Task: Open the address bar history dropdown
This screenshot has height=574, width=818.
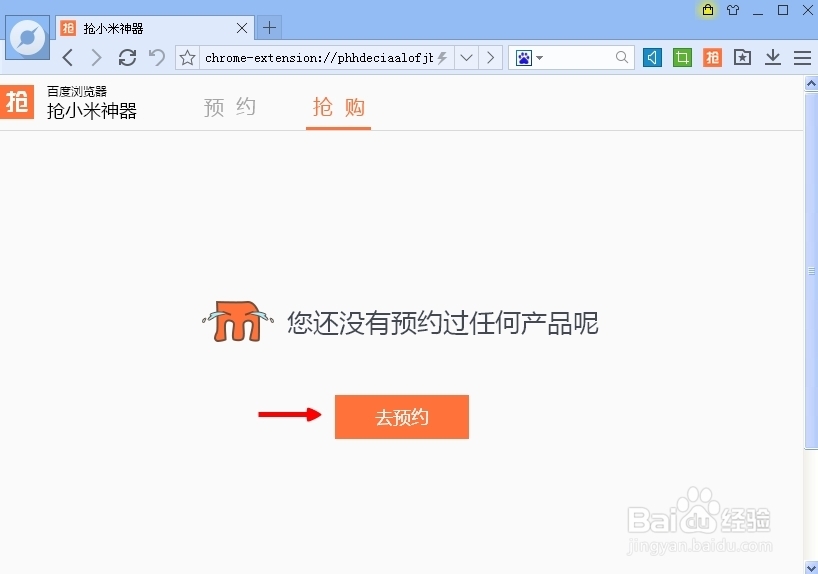Action: (466, 57)
